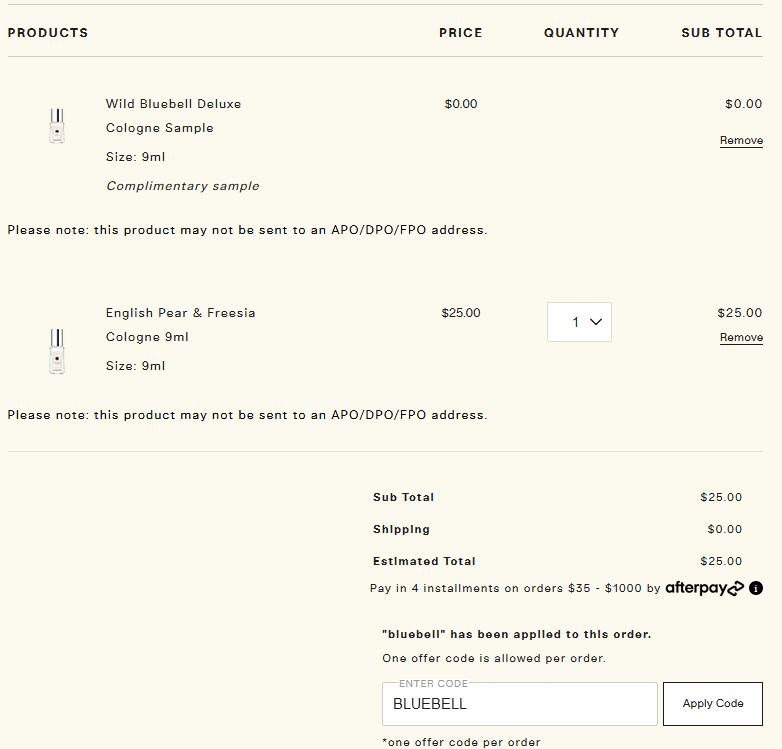Focus the Enter Code input field
This screenshot has width=782, height=749.
click(519, 704)
